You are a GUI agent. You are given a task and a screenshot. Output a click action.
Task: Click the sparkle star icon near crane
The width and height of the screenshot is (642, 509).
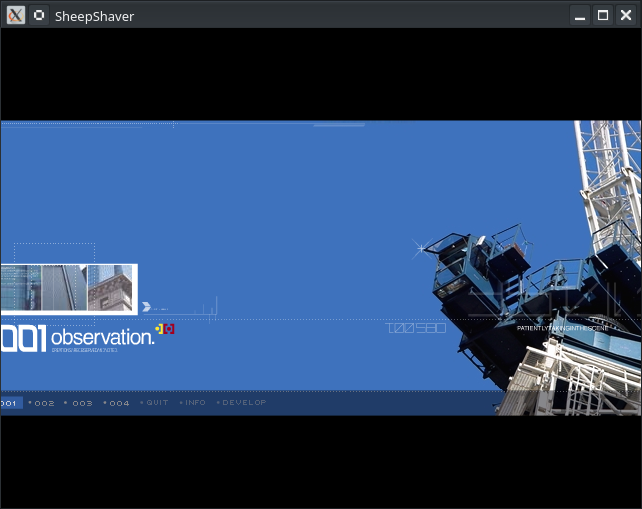pyautogui.click(x=420, y=247)
